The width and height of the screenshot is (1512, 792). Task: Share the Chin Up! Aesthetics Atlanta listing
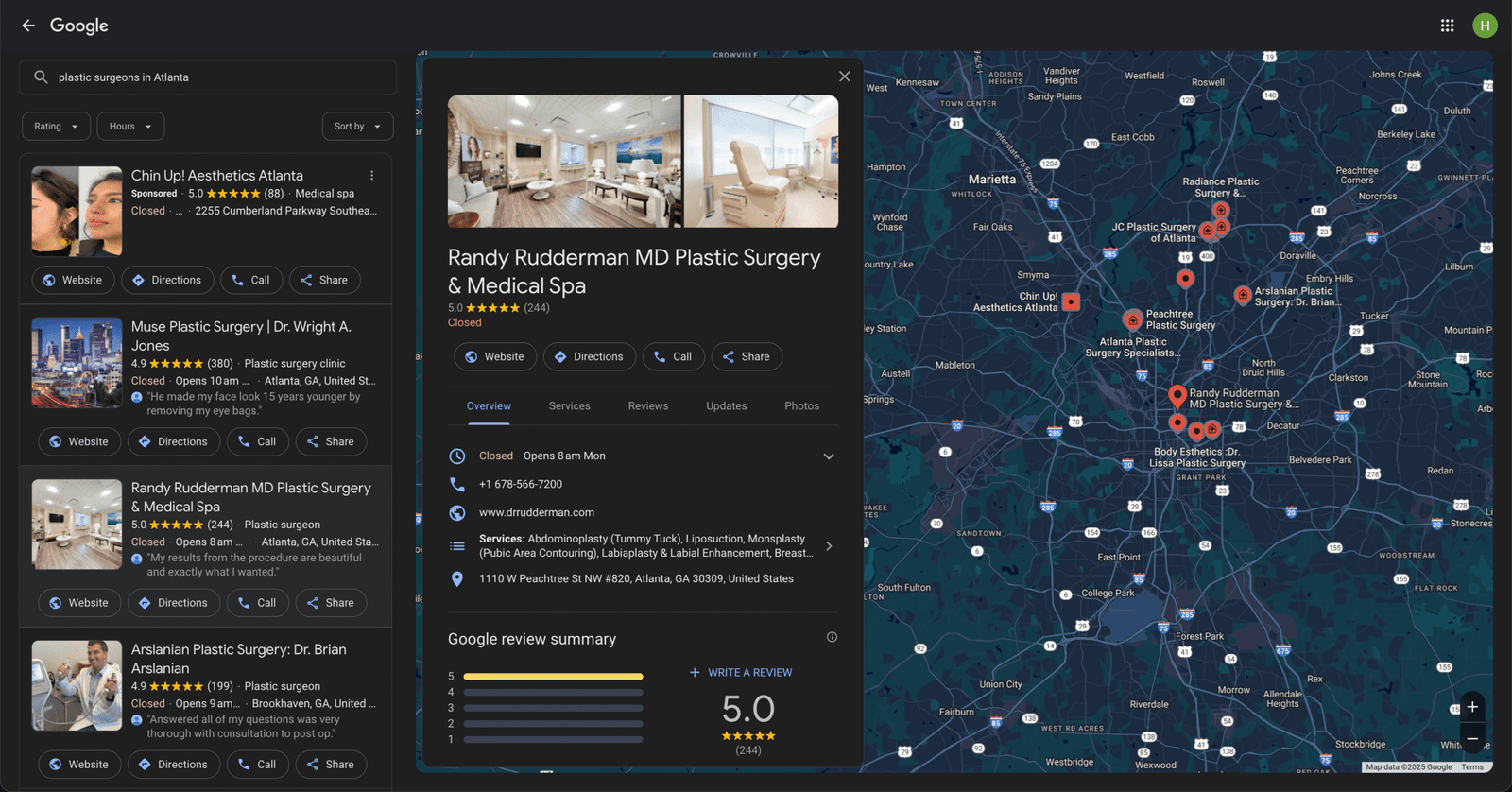[324, 281]
